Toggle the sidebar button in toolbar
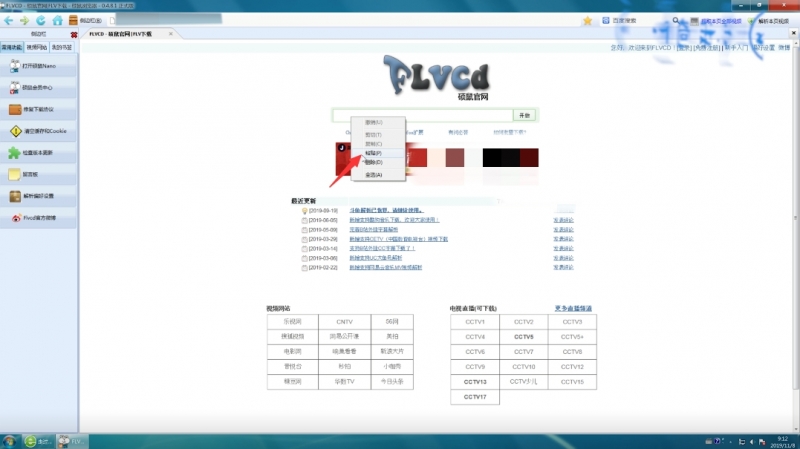 click(85, 20)
